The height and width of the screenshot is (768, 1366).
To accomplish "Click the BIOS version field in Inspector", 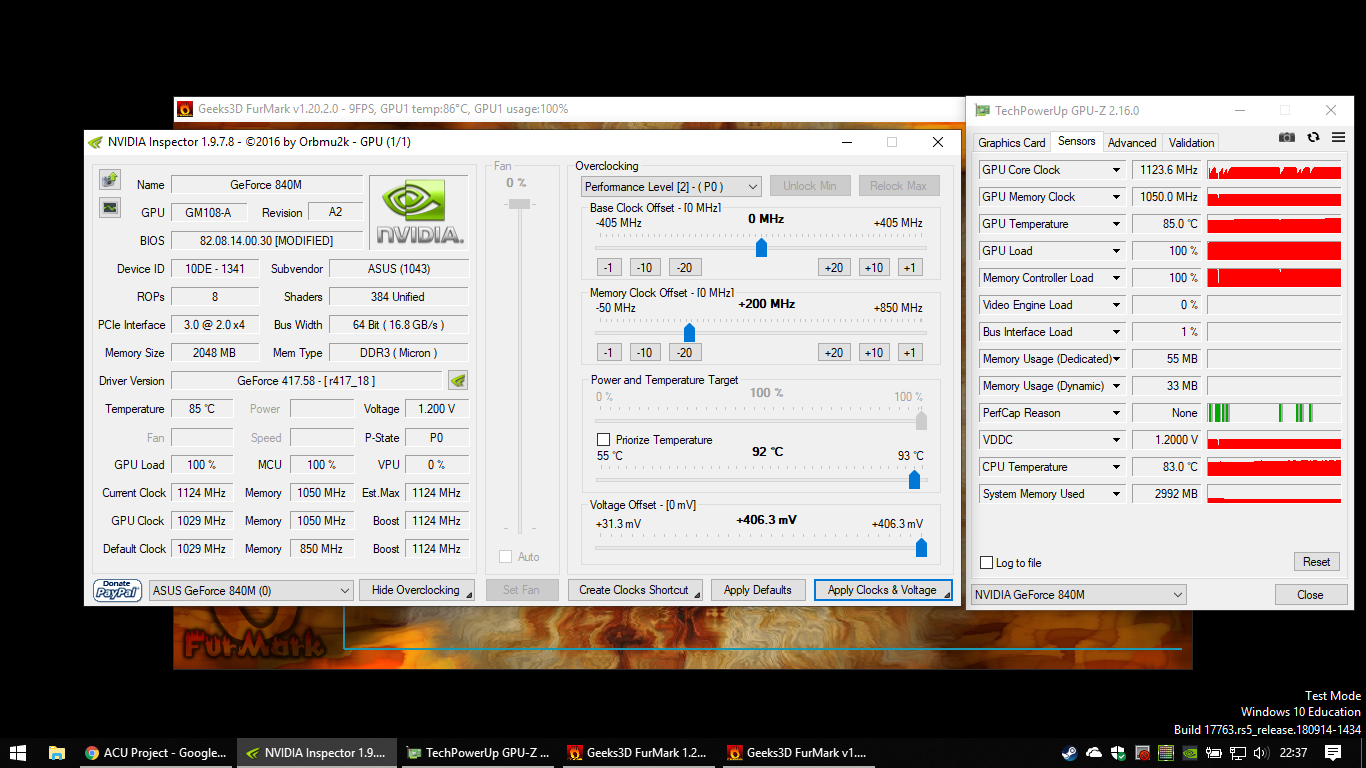I will click(267, 241).
